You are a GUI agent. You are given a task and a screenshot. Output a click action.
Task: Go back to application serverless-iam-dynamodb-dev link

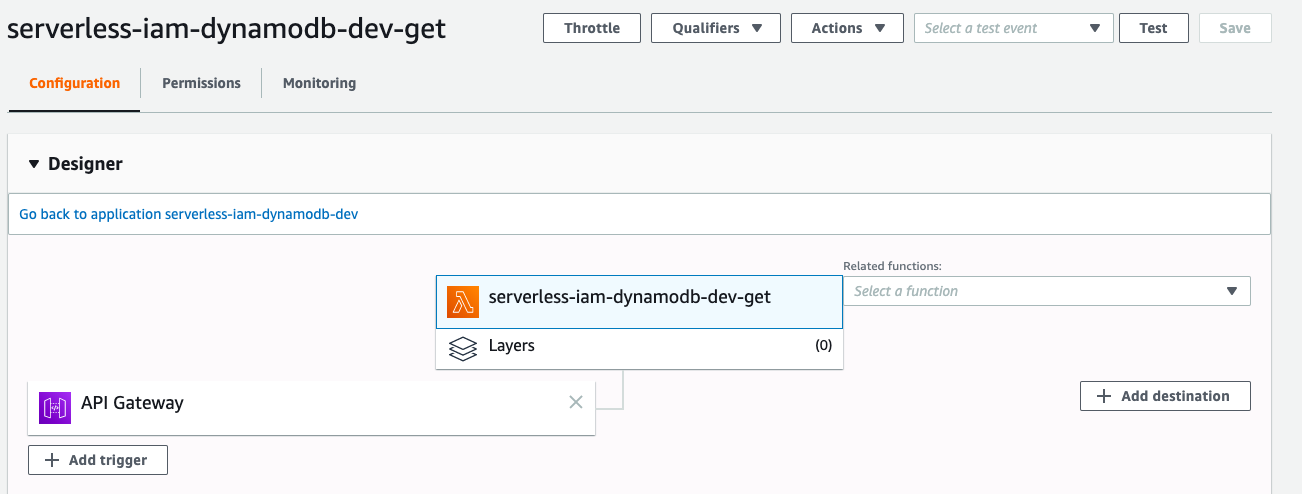(x=189, y=214)
